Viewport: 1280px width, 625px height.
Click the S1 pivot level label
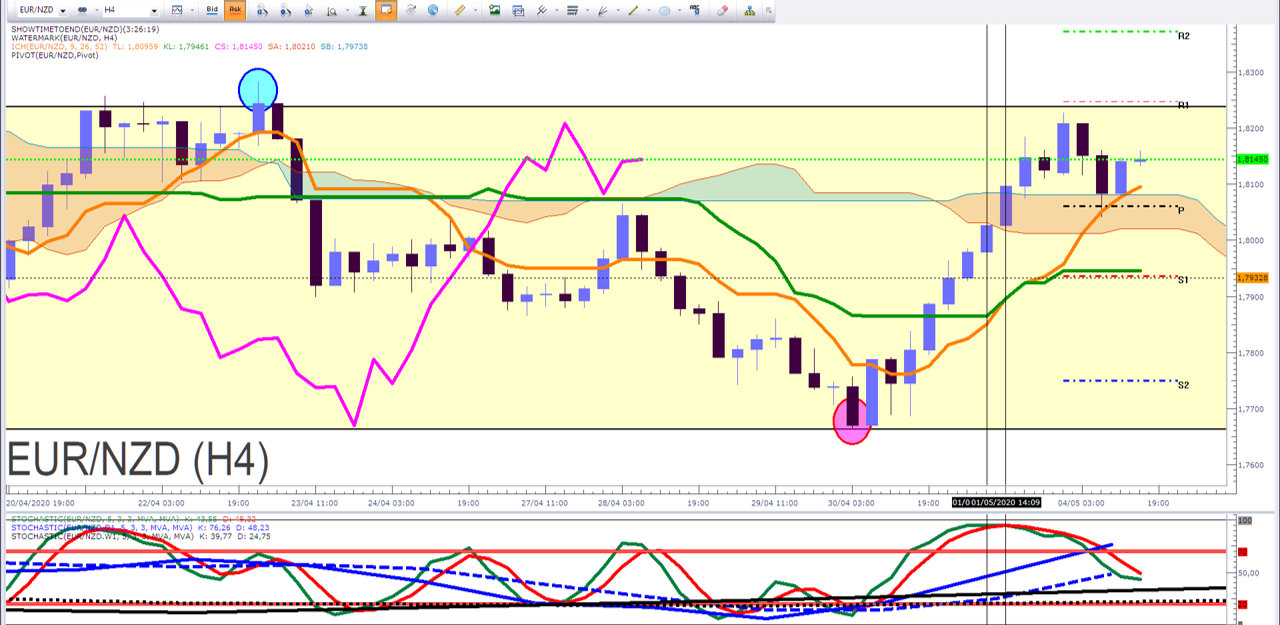click(x=1182, y=280)
